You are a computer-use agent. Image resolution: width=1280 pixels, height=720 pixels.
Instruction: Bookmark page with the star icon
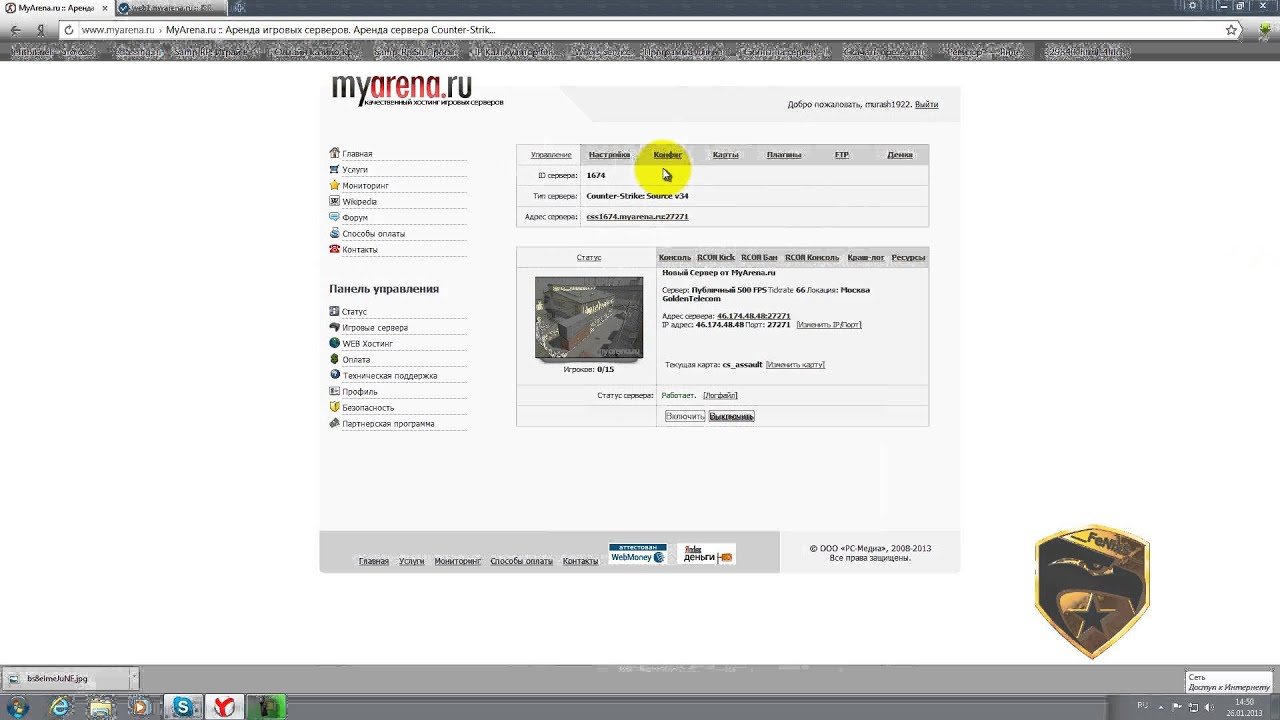click(x=1232, y=30)
